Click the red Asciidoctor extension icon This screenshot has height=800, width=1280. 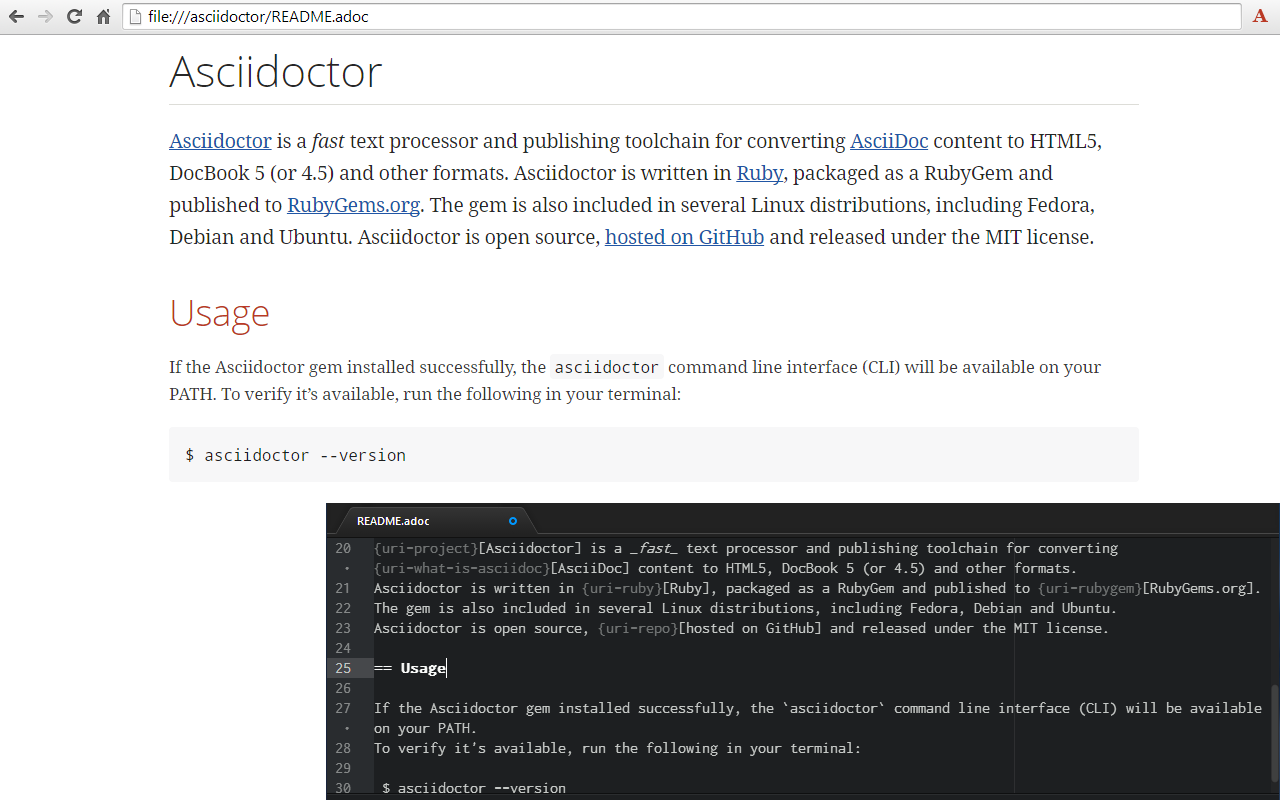coord(1259,16)
